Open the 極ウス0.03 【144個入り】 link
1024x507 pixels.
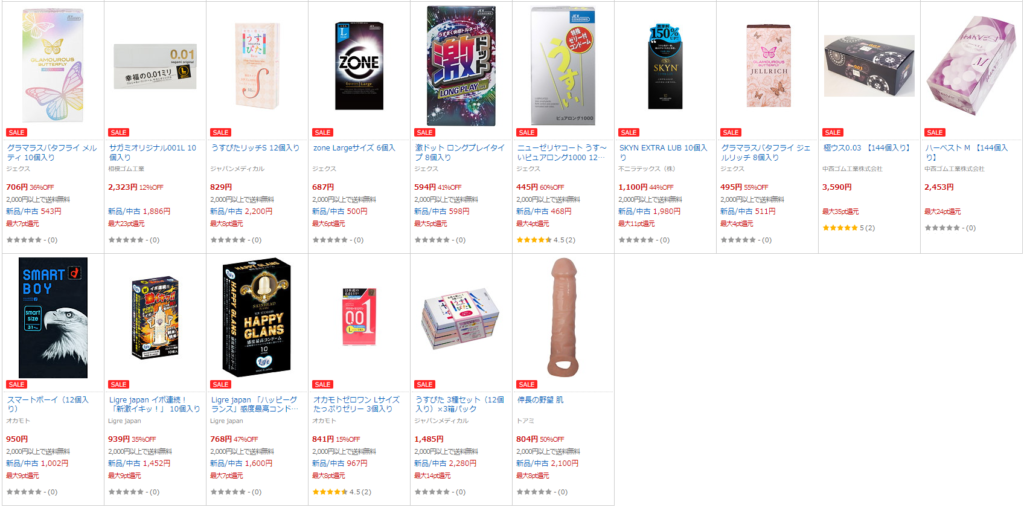[867, 148]
